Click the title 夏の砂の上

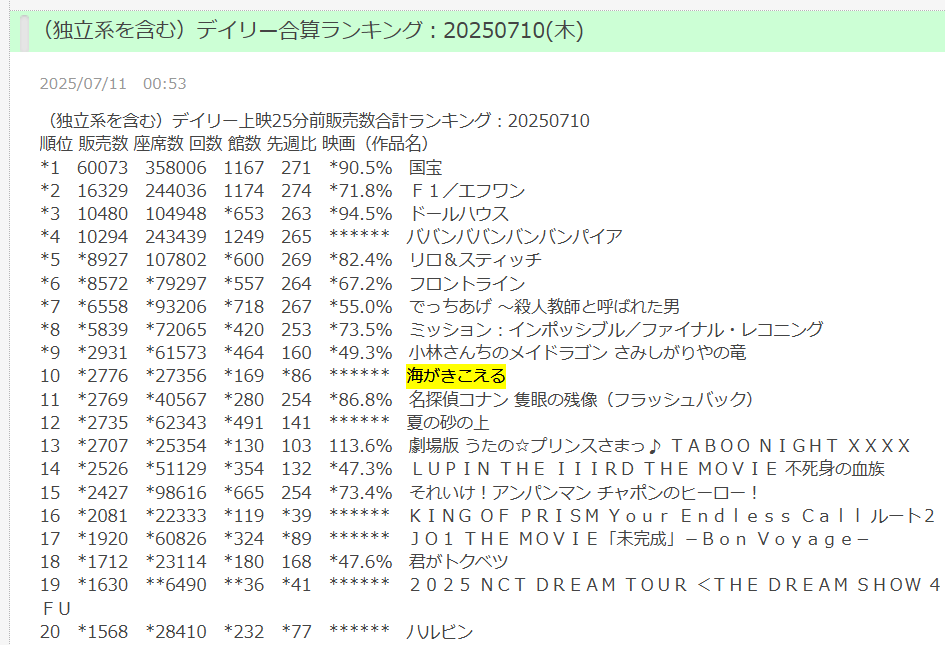[448, 423]
